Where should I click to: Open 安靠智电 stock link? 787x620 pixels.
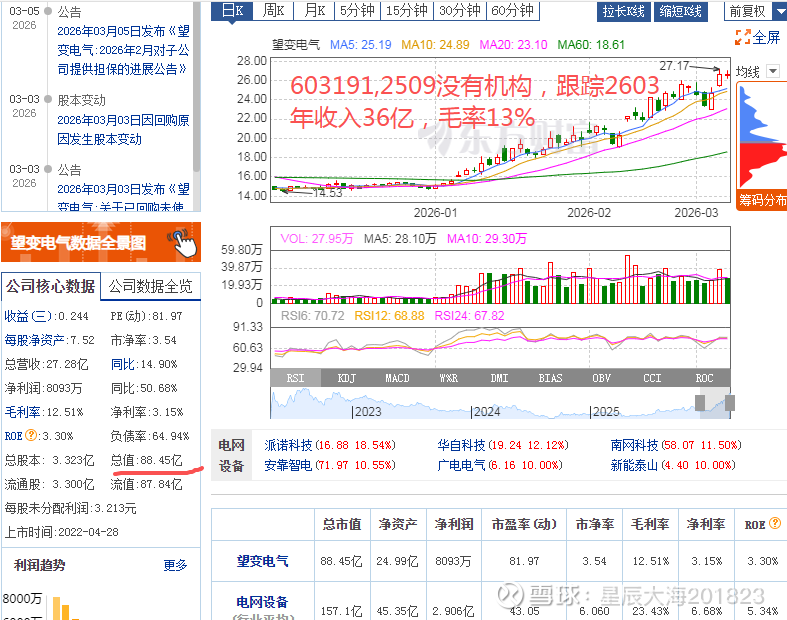(288, 465)
